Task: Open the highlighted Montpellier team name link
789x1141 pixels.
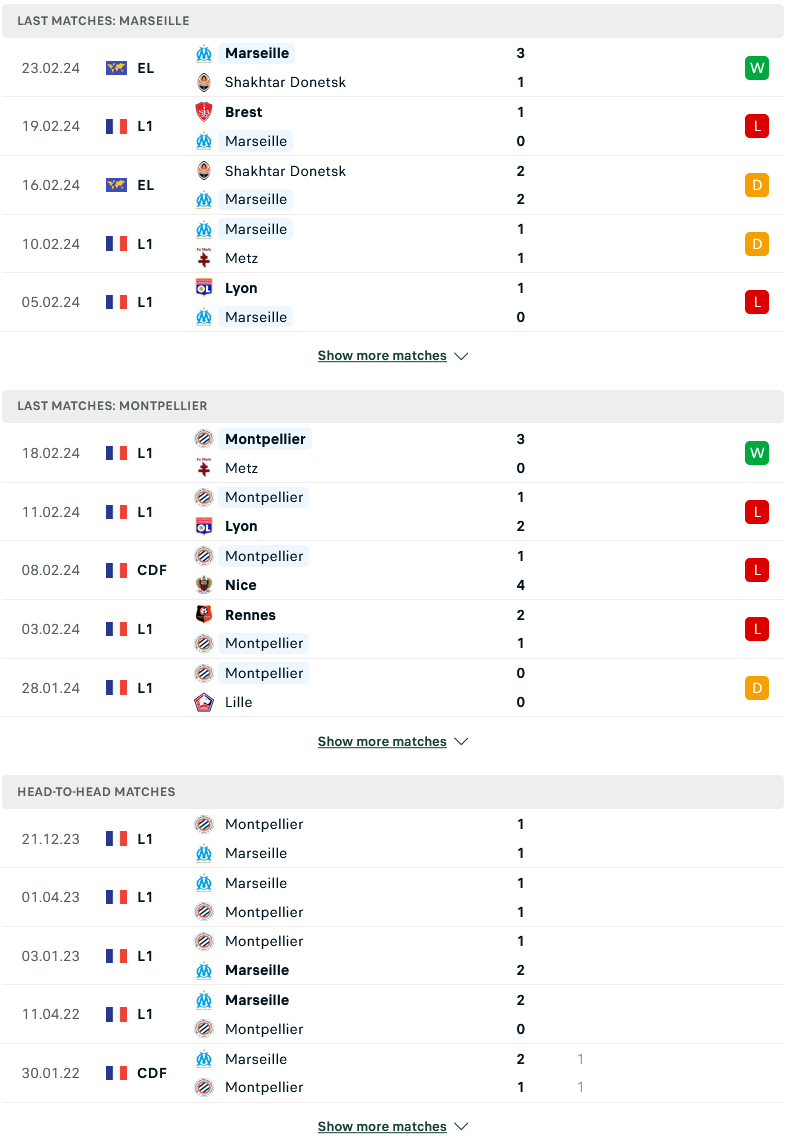Action: [x=264, y=438]
